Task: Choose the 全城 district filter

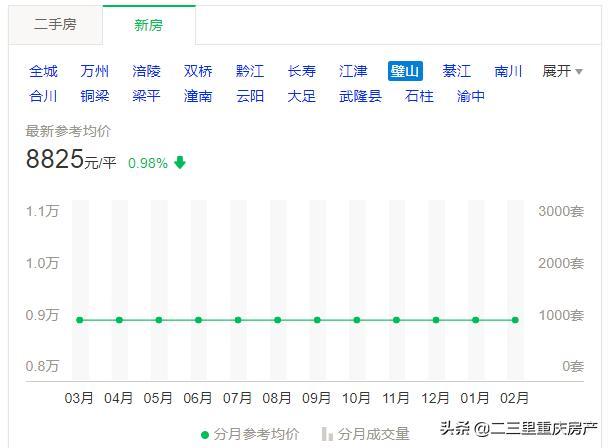Action: (x=43, y=71)
